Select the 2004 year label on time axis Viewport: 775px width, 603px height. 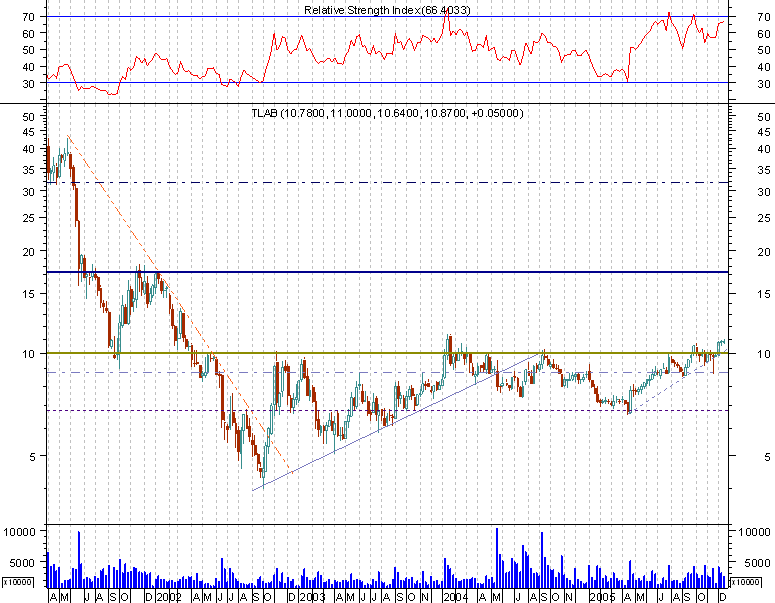(x=455, y=597)
